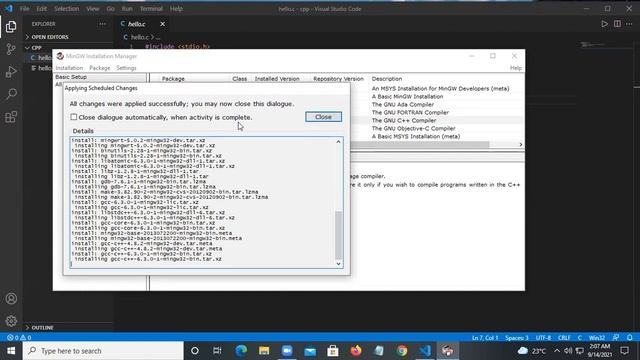The width and height of the screenshot is (640, 360).
Task: Click CRLF line ending in status bar
Action: (564, 338)
